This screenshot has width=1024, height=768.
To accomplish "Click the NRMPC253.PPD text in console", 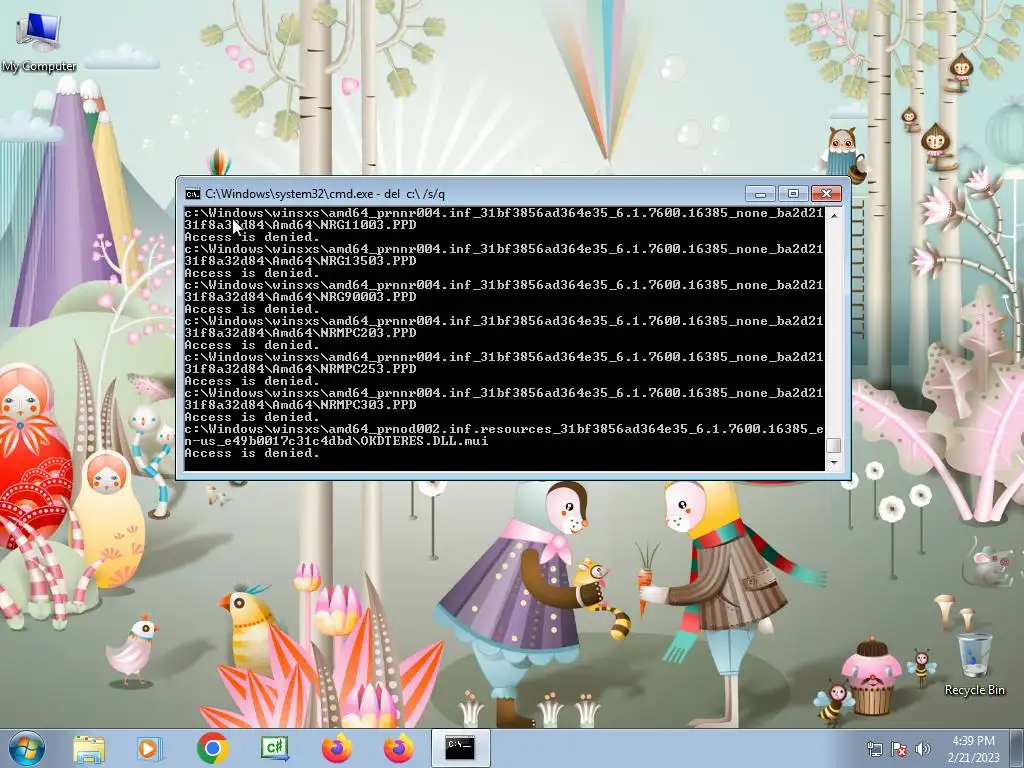I will coord(368,368).
